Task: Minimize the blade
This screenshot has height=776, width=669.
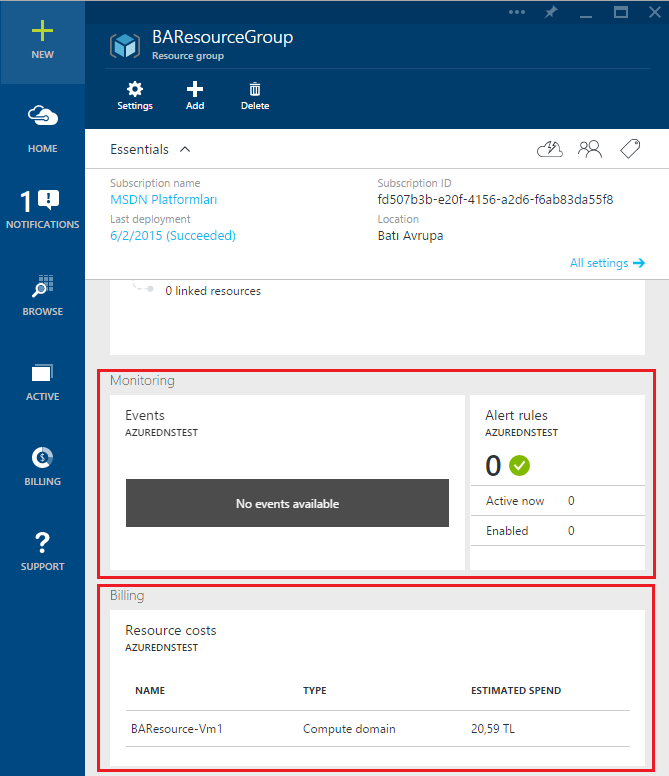Action: point(586,15)
